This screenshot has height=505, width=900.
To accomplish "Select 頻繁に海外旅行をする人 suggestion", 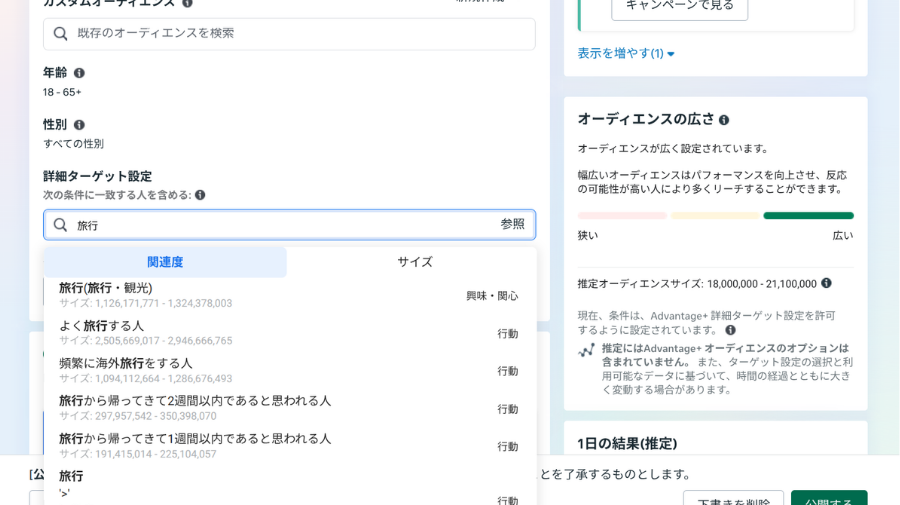I will pyautogui.click(x=290, y=371).
